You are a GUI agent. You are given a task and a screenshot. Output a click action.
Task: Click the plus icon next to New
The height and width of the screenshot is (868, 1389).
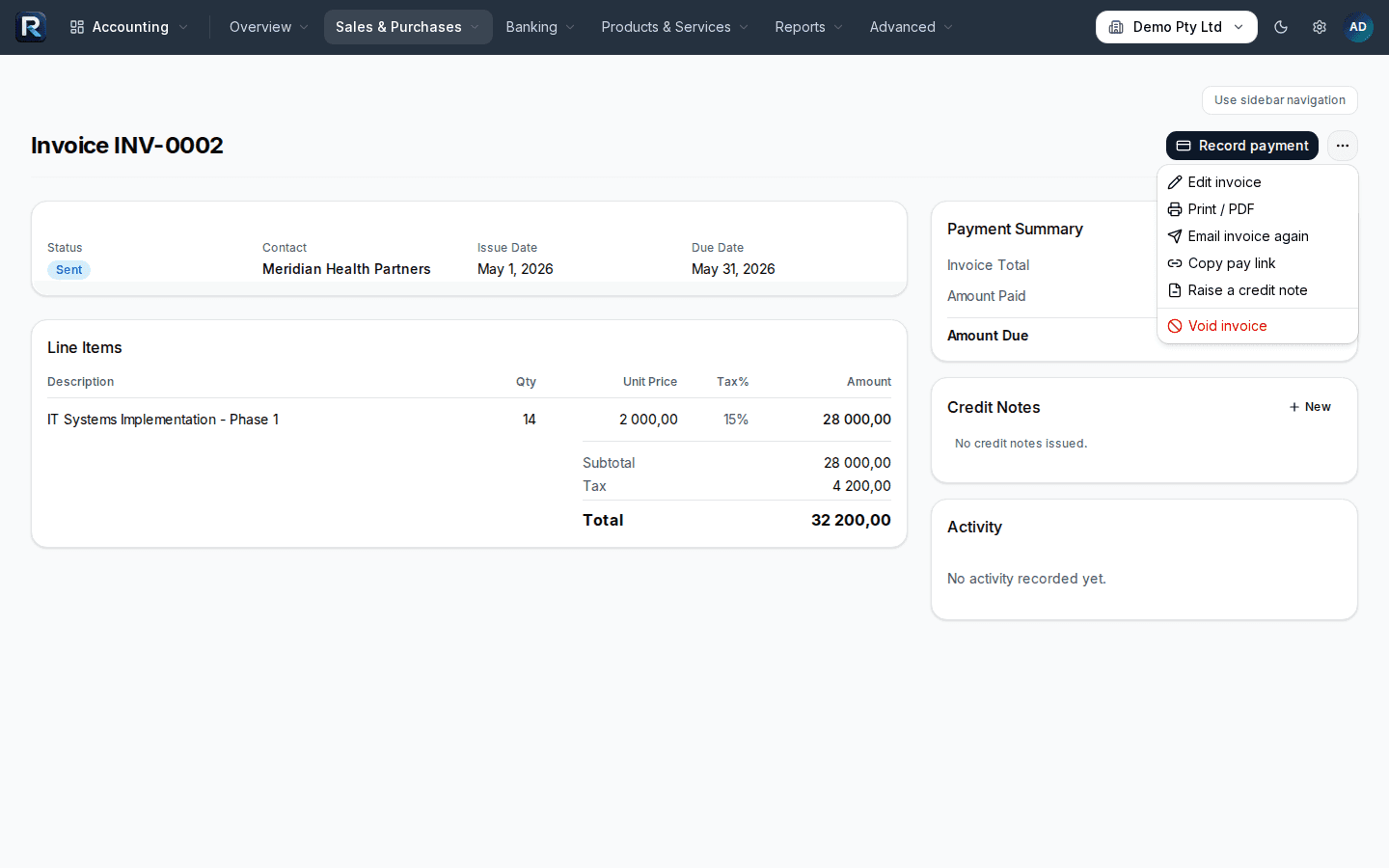[1294, 407]
